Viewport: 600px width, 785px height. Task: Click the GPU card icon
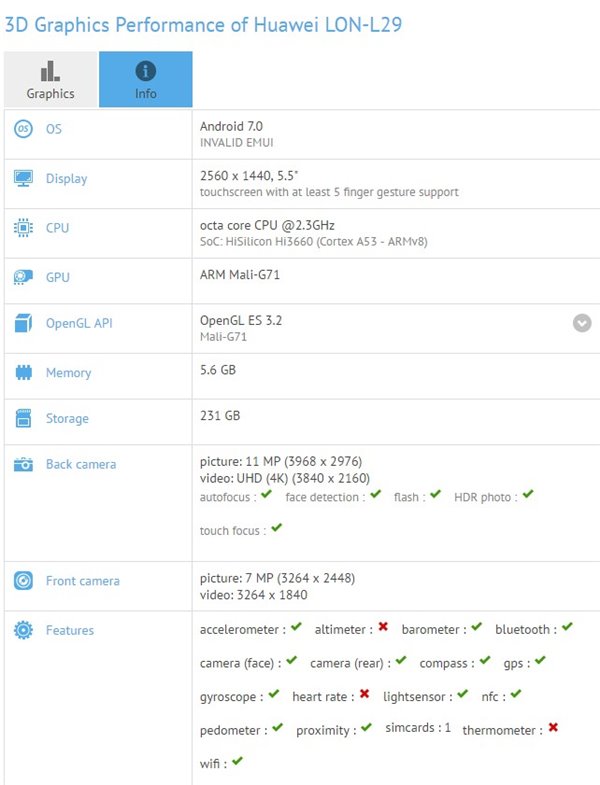coord(23,277)
